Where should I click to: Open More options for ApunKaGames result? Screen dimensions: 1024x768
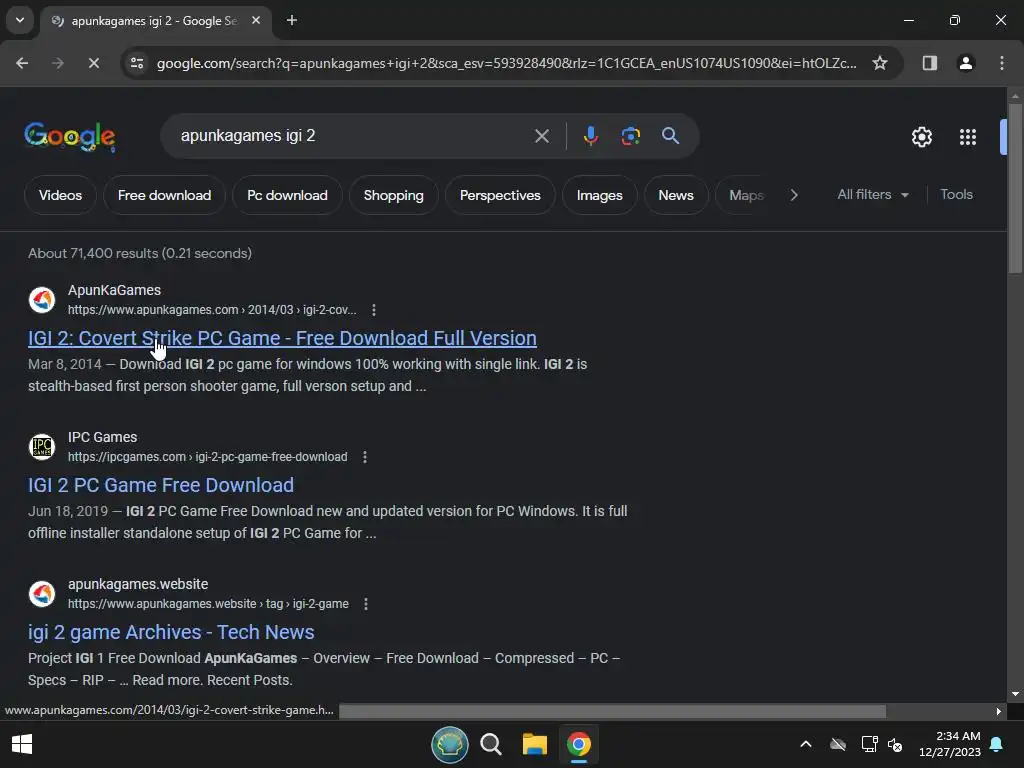(374, 310)
